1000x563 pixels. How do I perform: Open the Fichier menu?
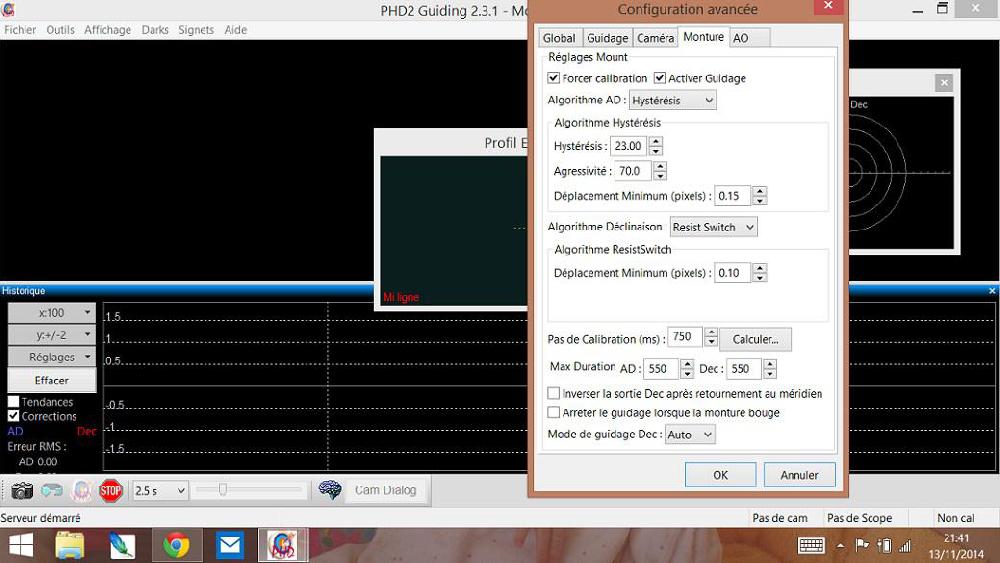[x=20, y=30]
